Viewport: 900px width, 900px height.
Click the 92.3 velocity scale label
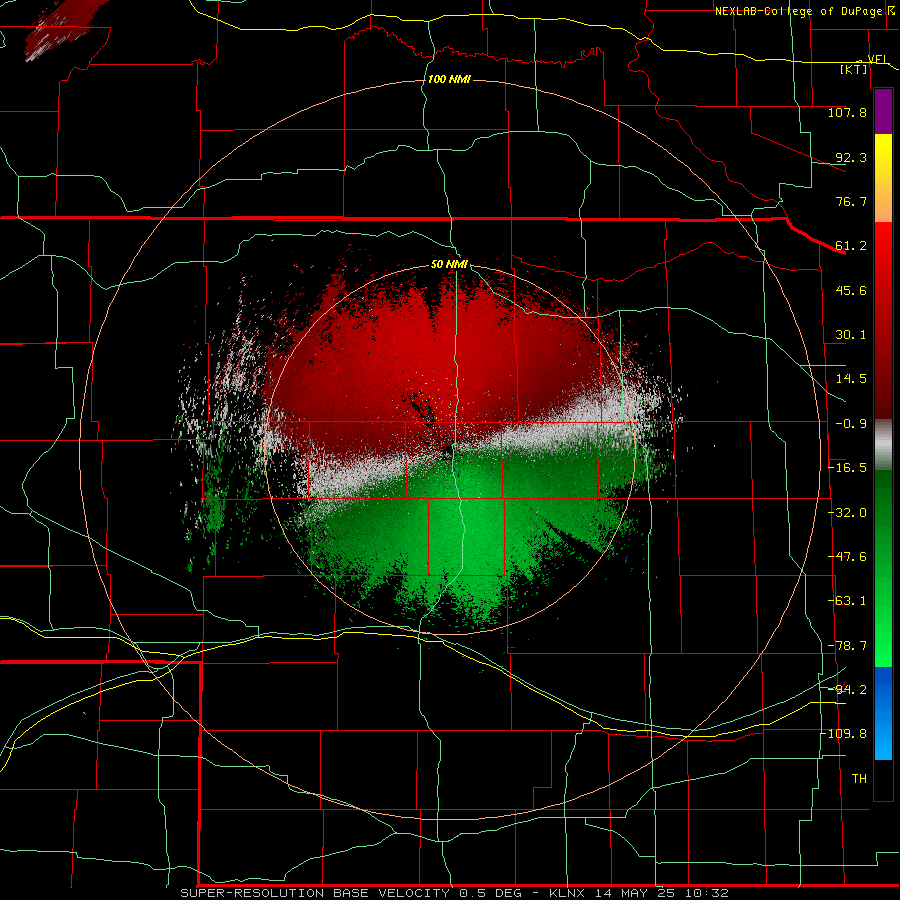tap(851, 157)
